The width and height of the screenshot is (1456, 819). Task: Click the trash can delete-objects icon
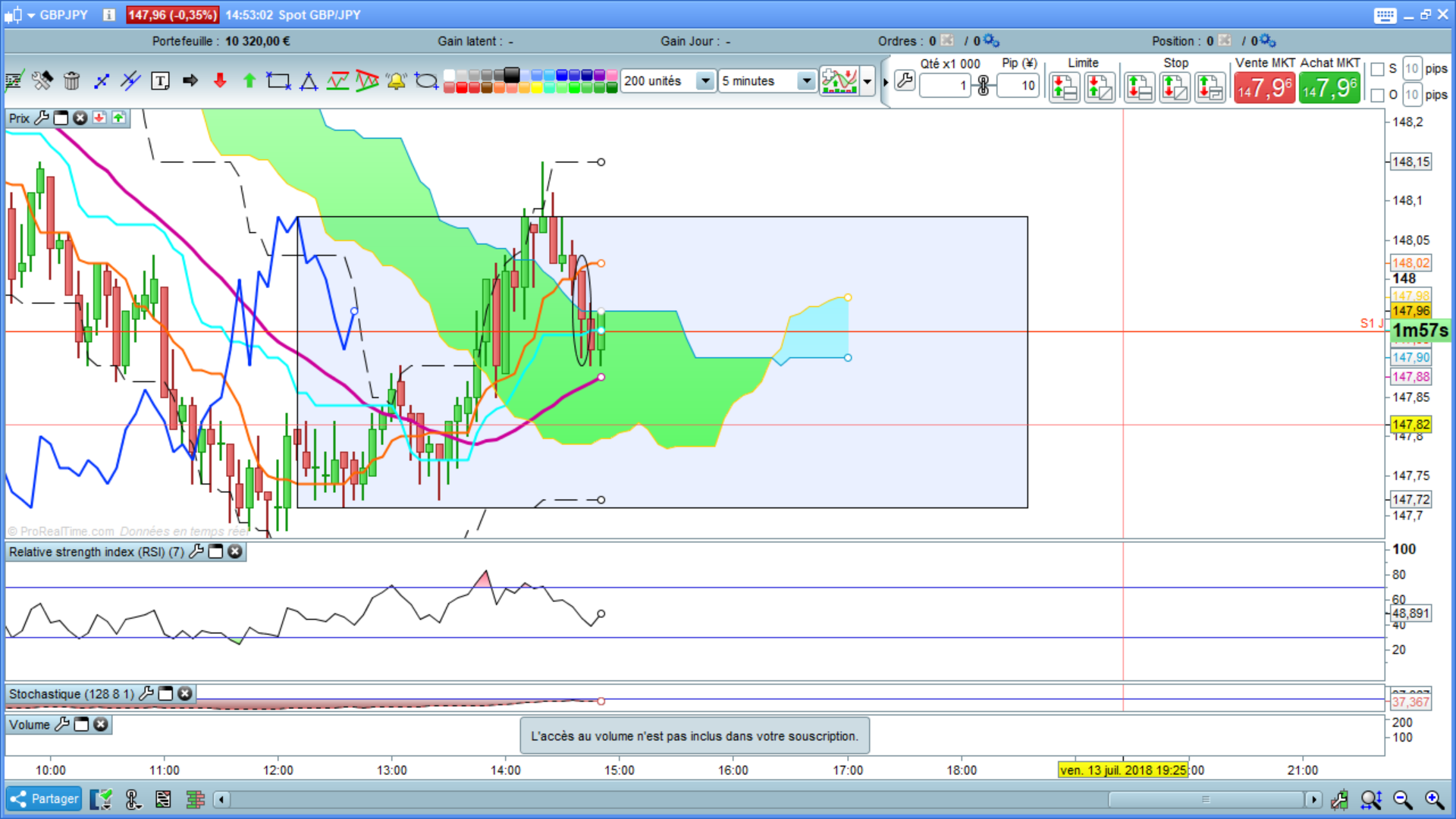point(71,80)
